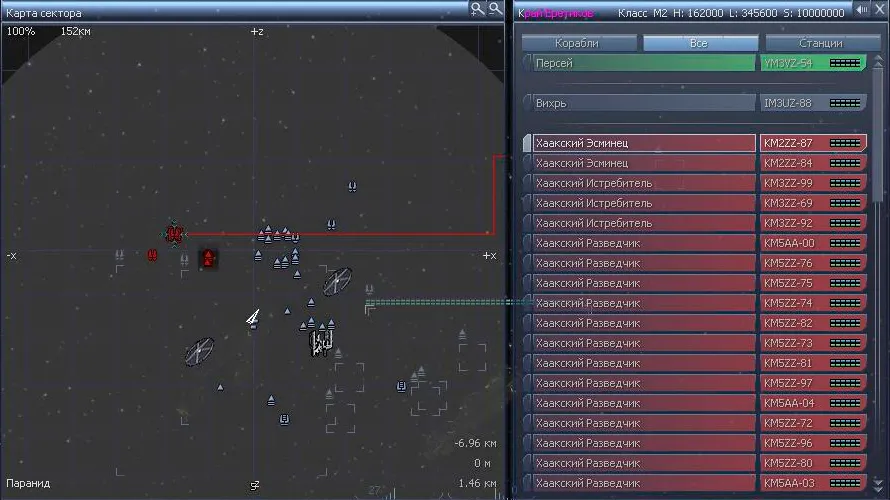Switch to the Станции tab
The image size is (890, 500).
tap(820, 43)
